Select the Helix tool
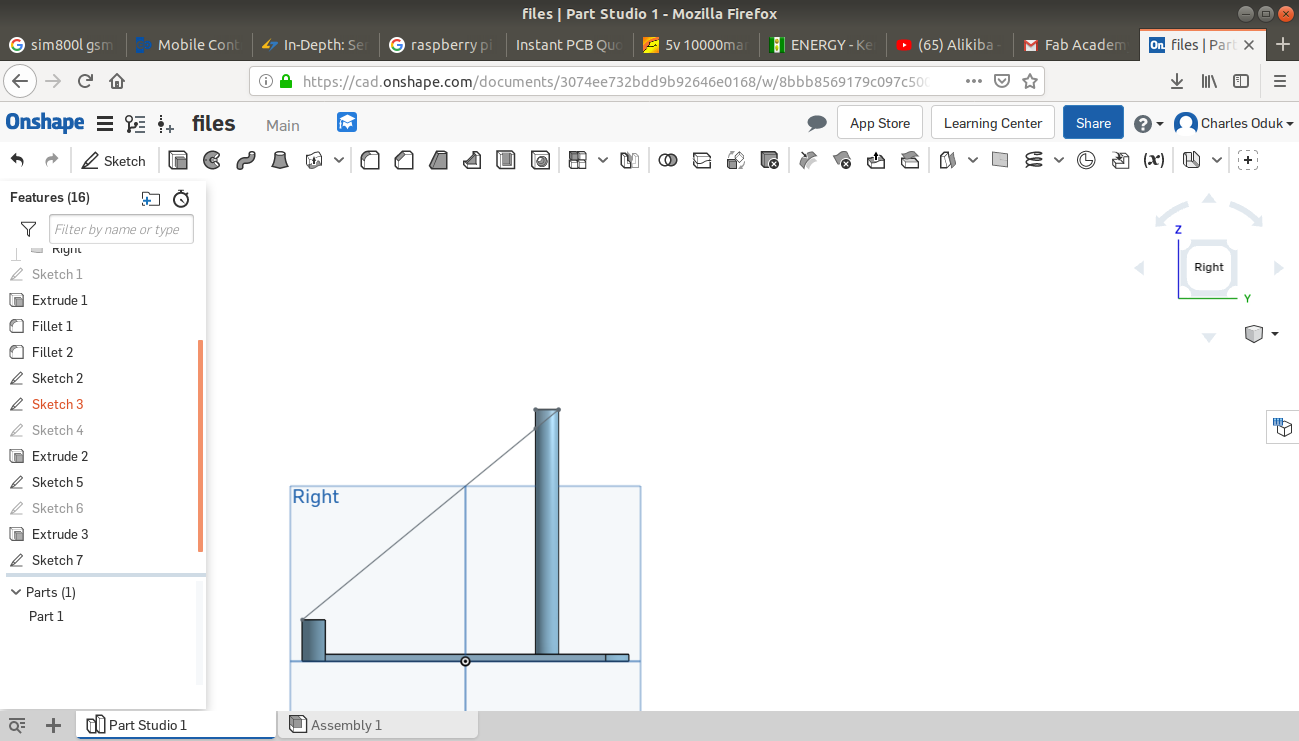 (1034, 160)
